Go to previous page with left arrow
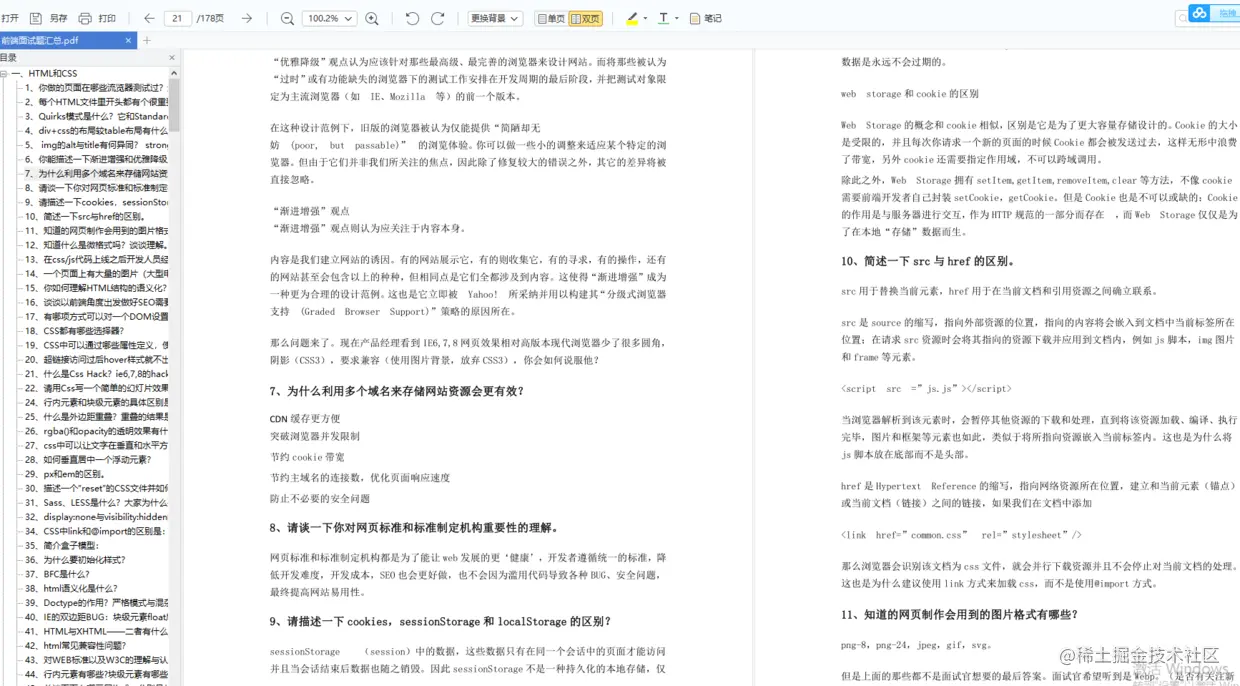The height and width of the screenshot is (686, 1240). click(149, 18)
